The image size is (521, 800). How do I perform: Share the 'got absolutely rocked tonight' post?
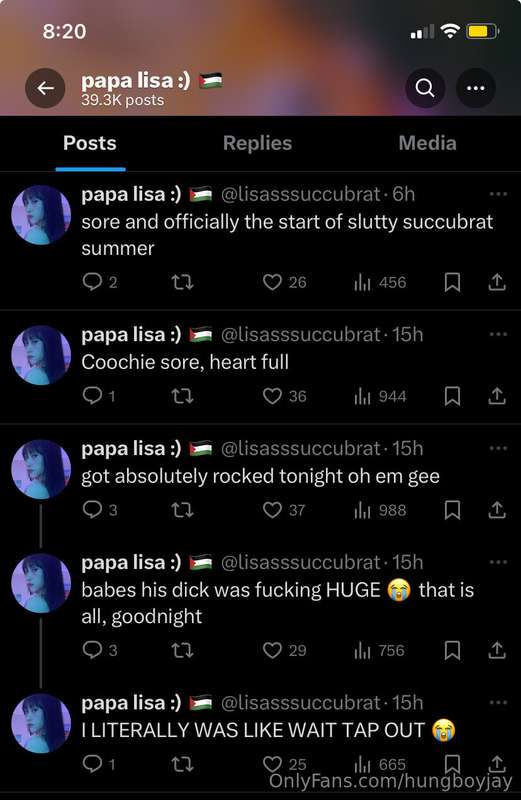coord(497,510)
